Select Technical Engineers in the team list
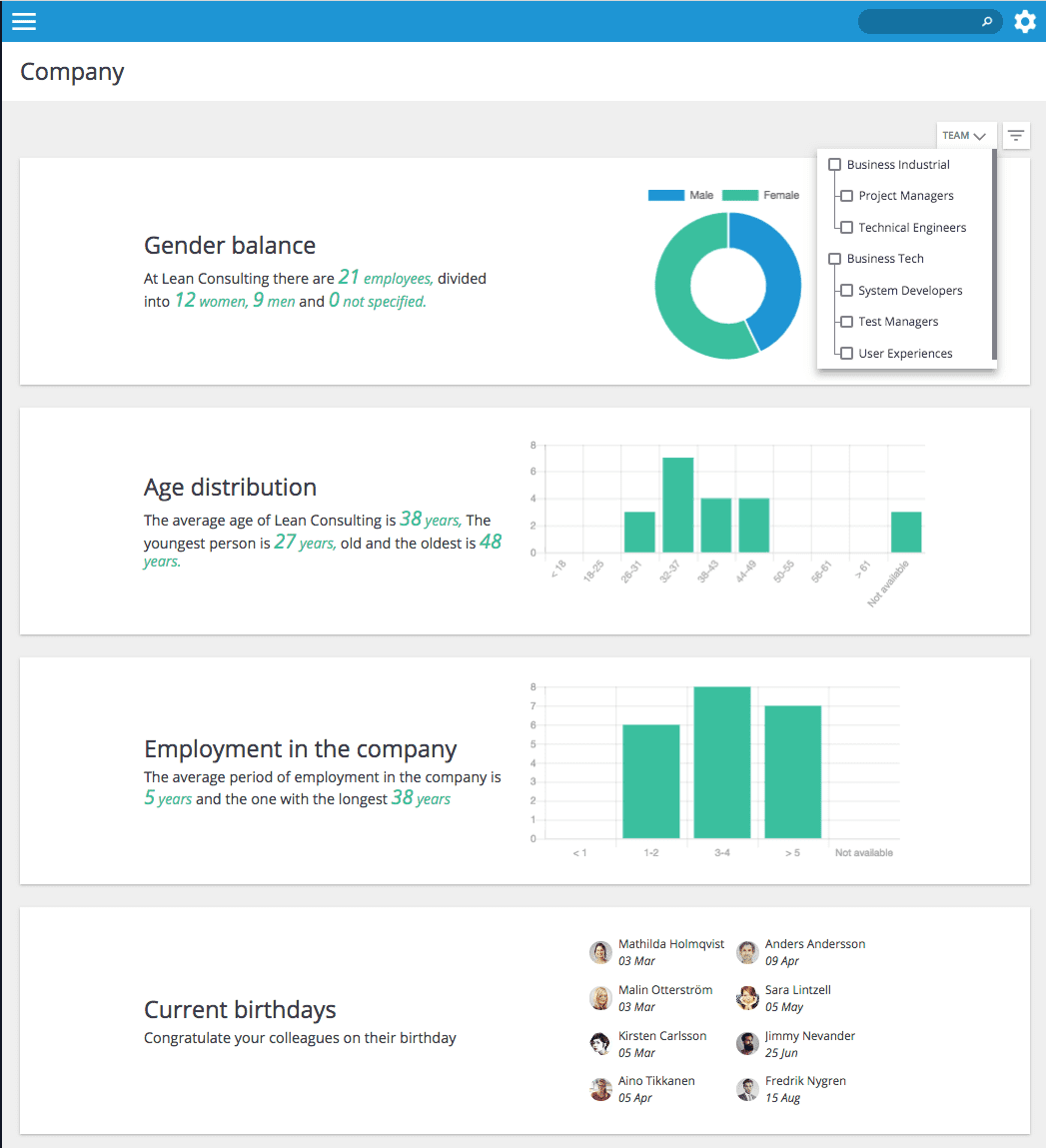The width and height of the screenshot is (1046, 1148). click(846, 227)
